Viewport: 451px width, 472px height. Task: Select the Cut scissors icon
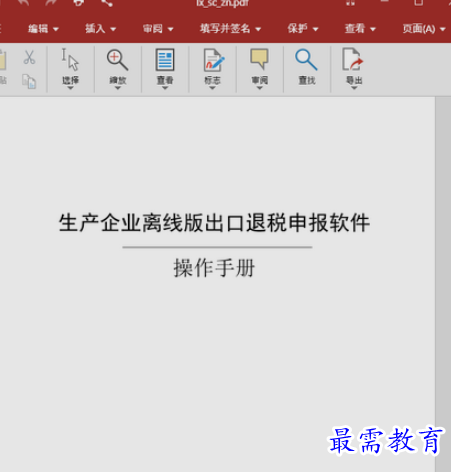[x=29, y=57]
